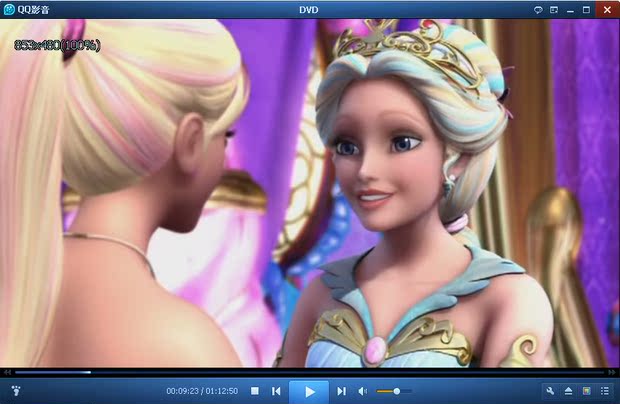
Task: Show the playlist panel
Action: click(x=605, y=391)
